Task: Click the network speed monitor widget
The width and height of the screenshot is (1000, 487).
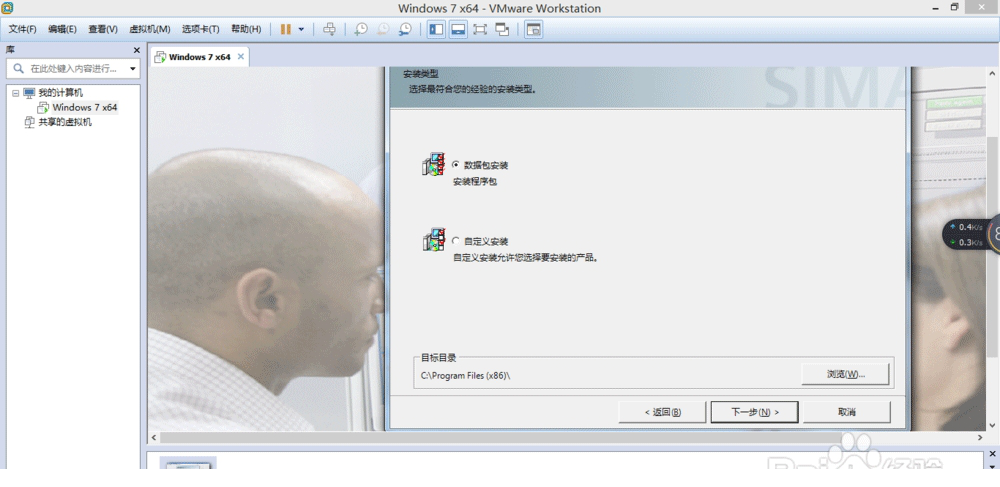Action: pyautogui.click(x=971, y=235)
